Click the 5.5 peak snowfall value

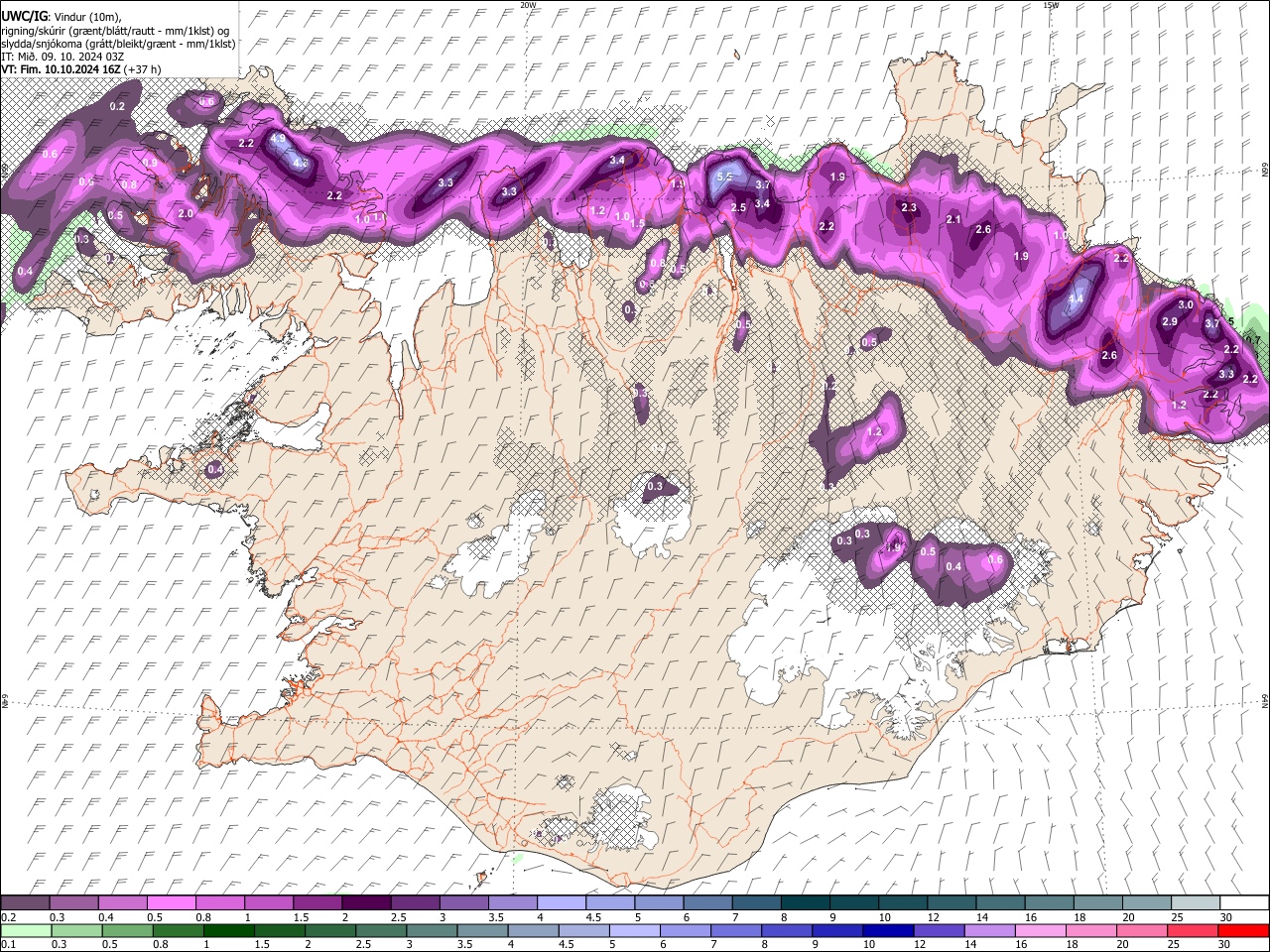724,177
